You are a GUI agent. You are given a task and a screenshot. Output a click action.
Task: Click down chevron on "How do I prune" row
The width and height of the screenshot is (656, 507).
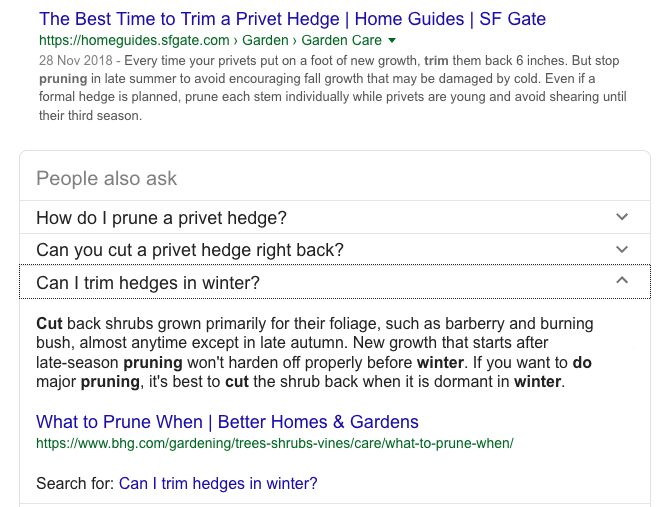click(x=622, y=217)
